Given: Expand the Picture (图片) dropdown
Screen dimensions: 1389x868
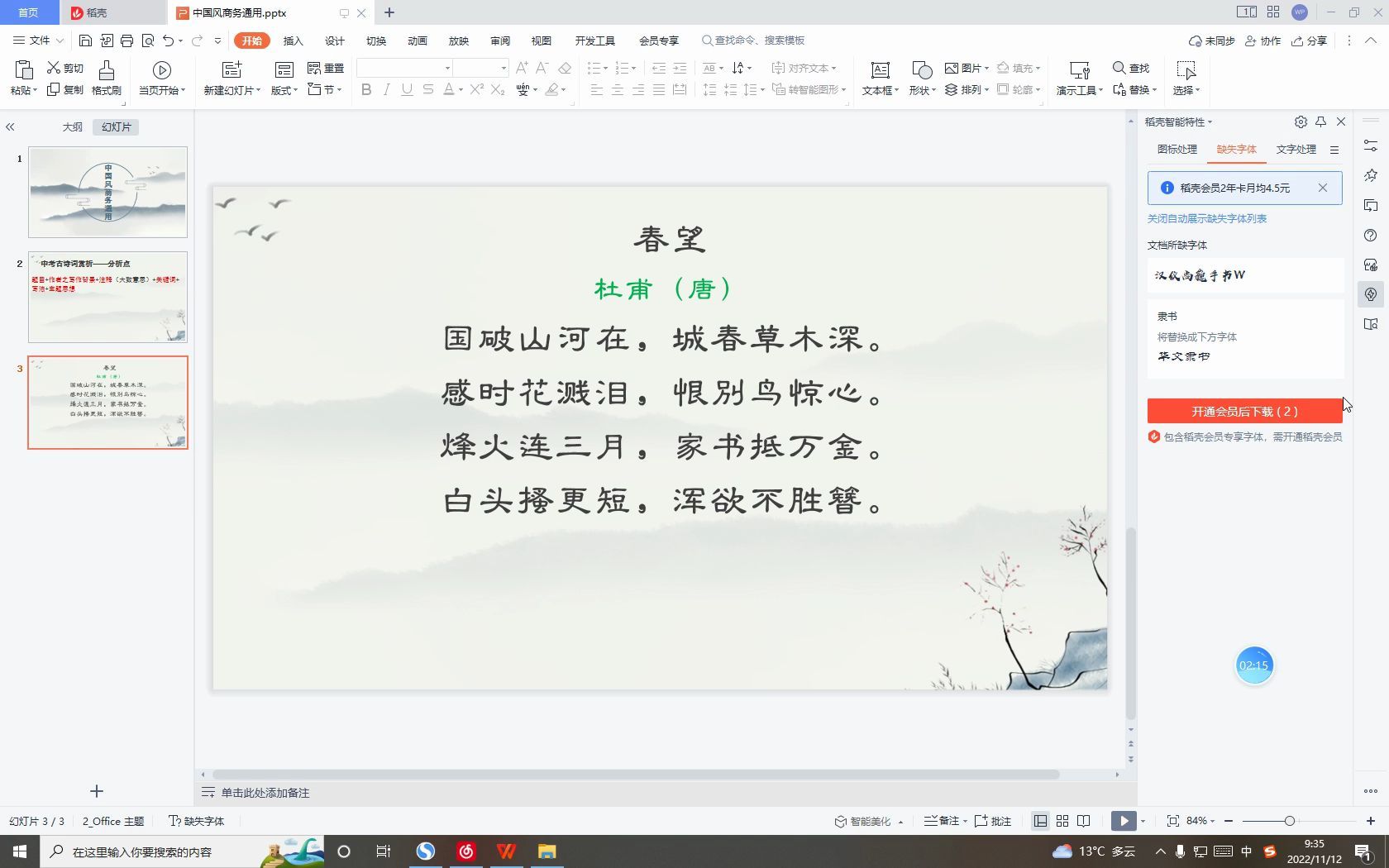Looking at the screenshot, I should (986, 68).
